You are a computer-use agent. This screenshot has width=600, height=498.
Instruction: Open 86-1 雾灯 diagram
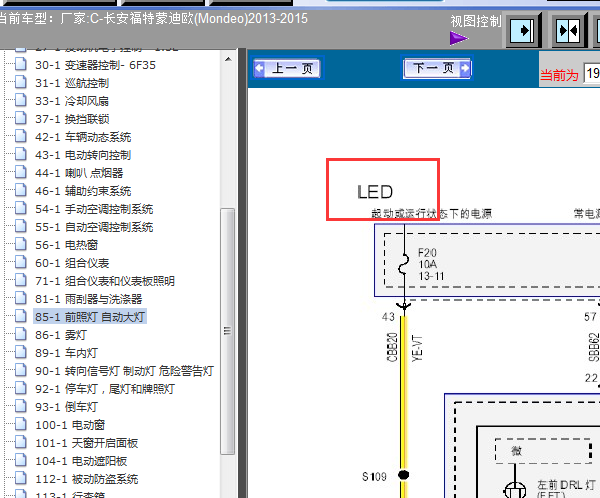[61, 335]
